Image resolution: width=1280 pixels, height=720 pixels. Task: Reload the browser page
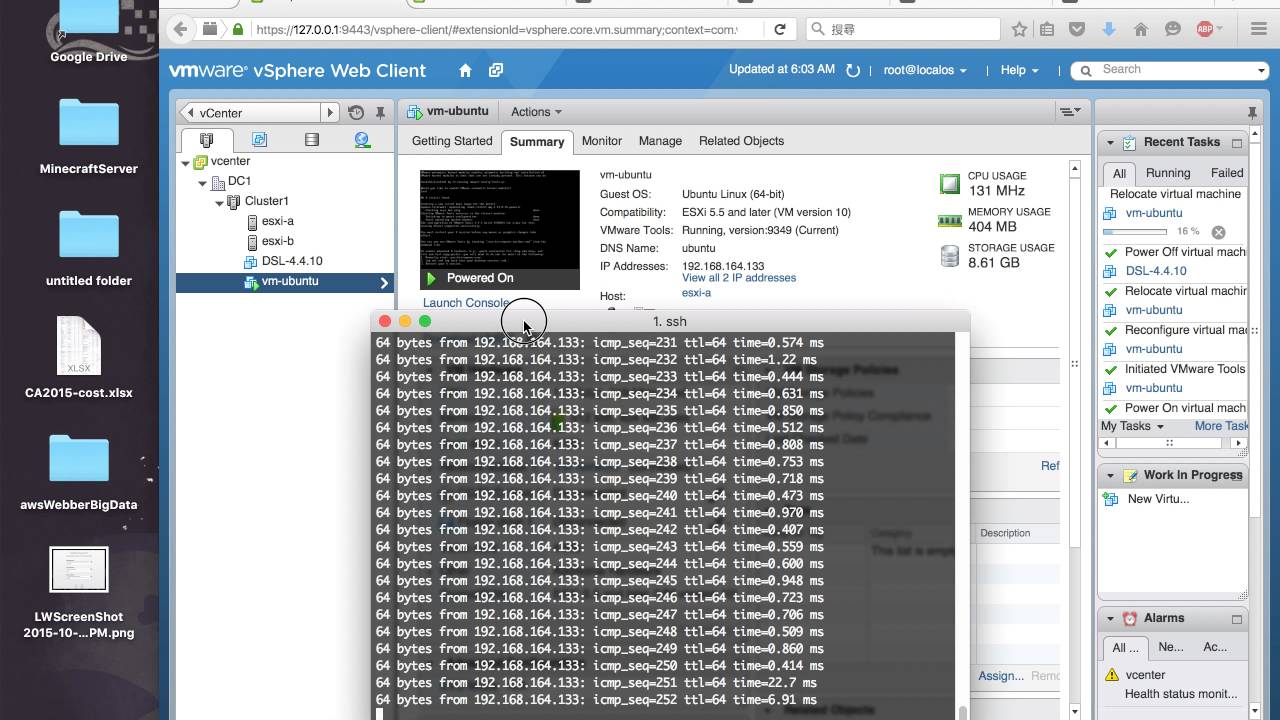pyautogui.click(x=779, y=30)
